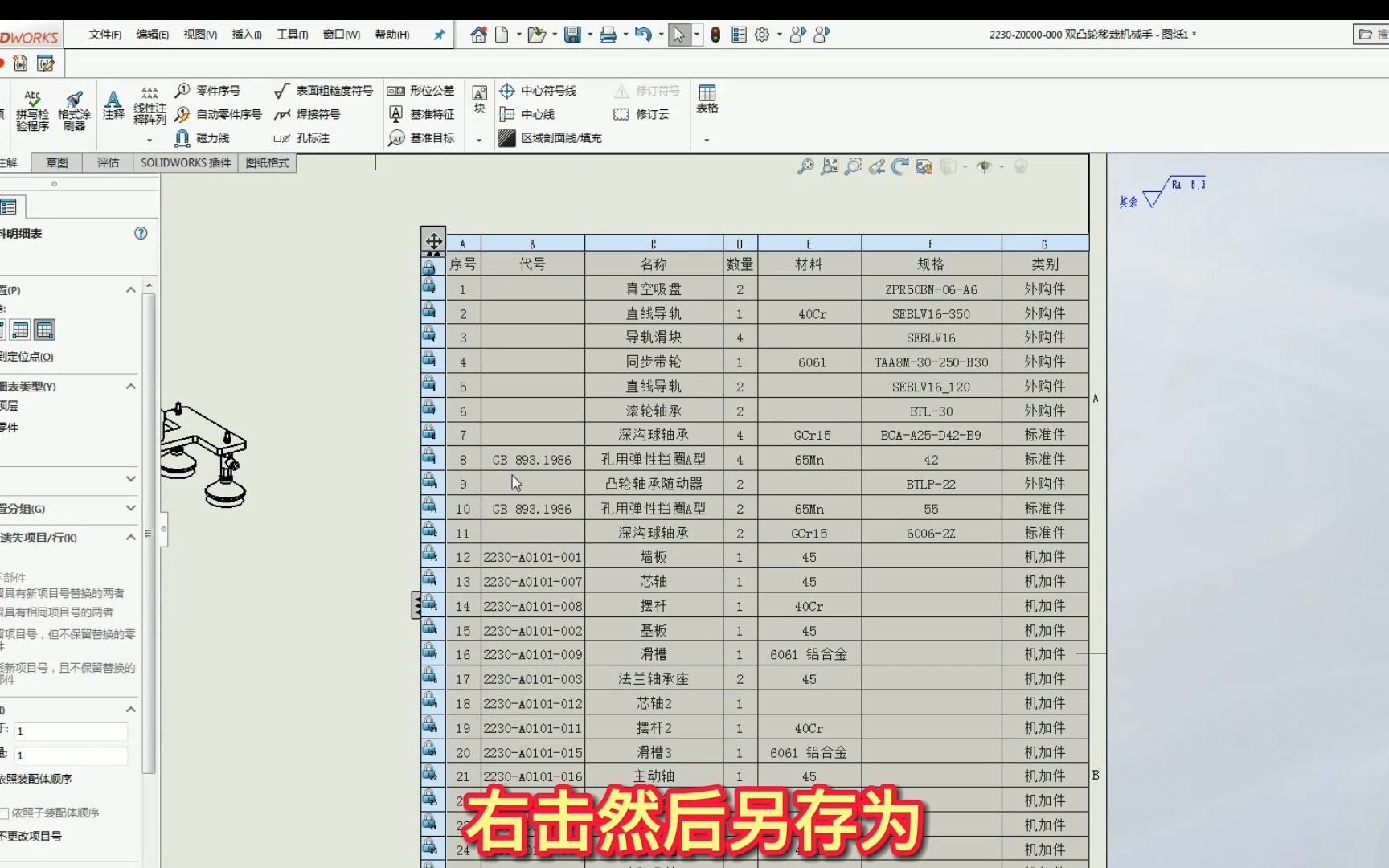Click the start item number input field

tap(71, 731)
